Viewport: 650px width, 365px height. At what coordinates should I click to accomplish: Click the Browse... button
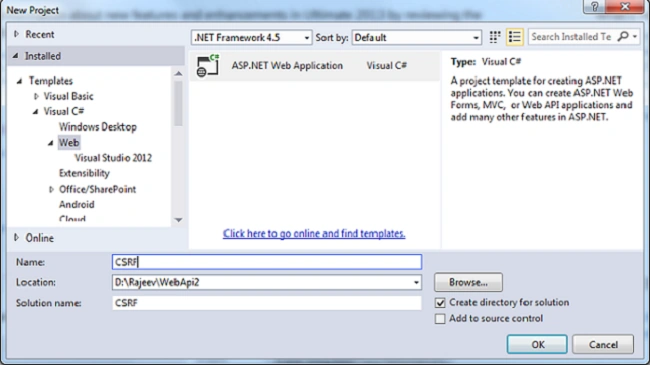click(468, 282)
